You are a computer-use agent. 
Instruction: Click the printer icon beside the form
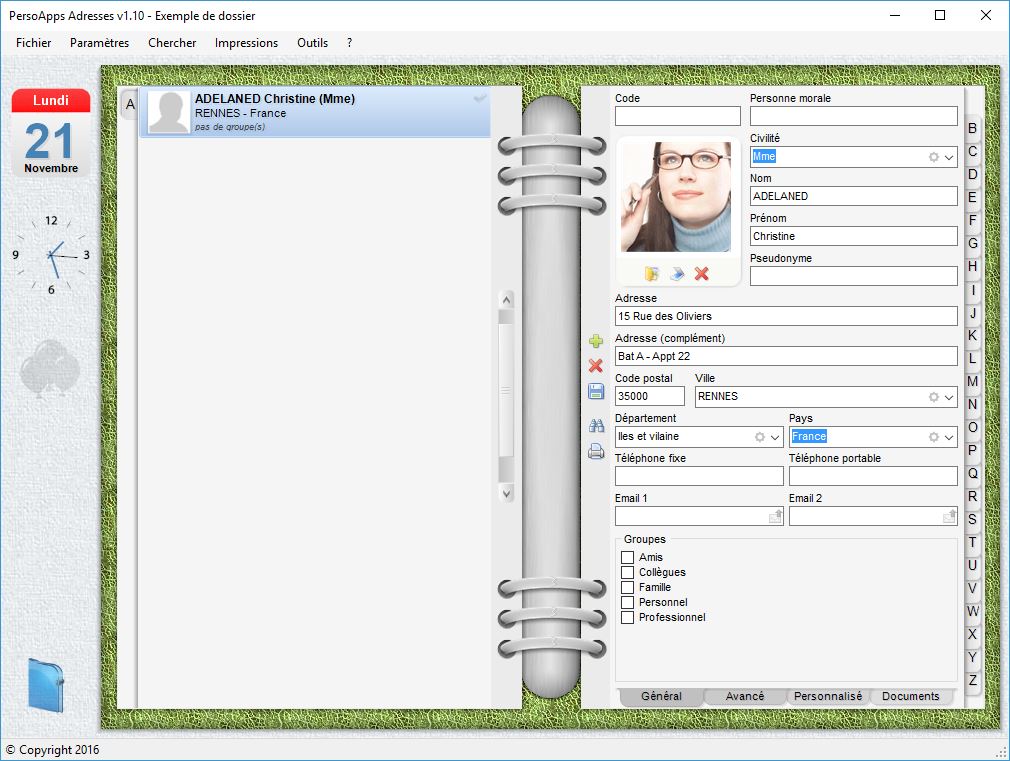point(596,452)
